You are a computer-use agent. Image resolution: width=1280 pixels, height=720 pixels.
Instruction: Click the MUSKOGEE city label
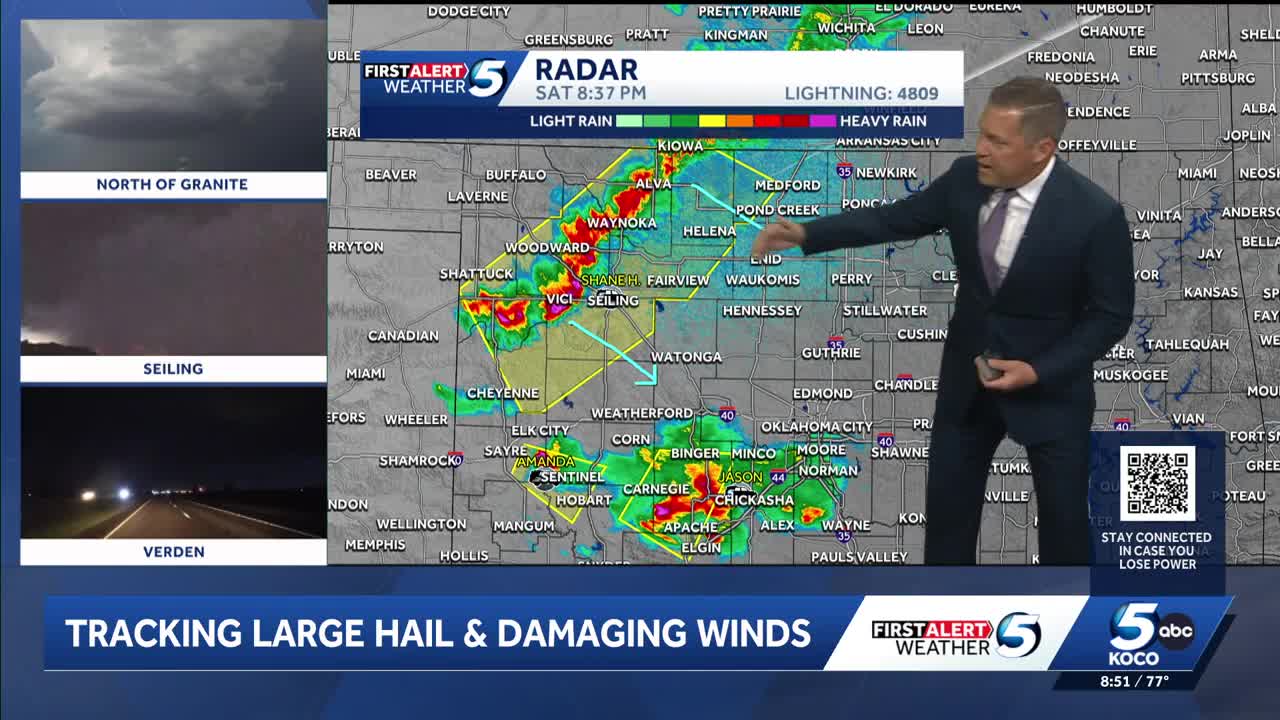pyautogui.click(x=1130, y=376)
